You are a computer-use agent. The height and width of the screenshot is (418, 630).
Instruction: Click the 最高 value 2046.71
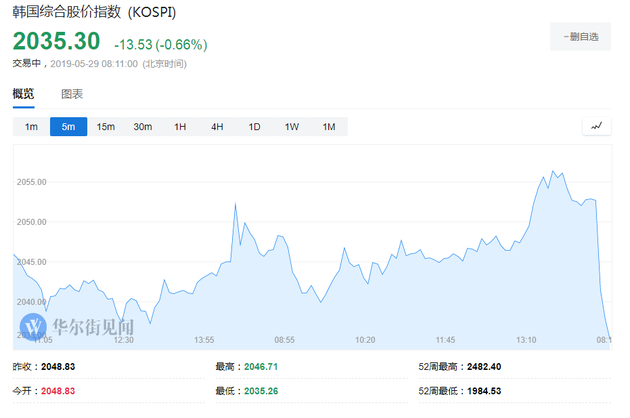[x=261, y=367]
